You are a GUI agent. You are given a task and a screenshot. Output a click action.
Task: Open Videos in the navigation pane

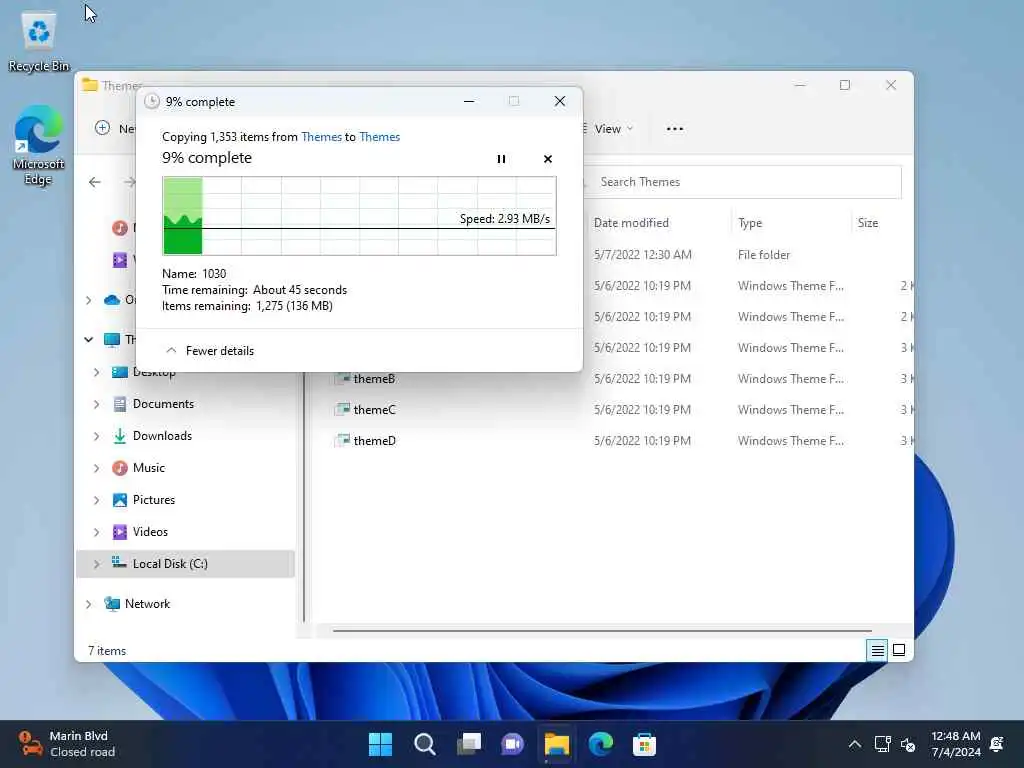coord(150,532)
